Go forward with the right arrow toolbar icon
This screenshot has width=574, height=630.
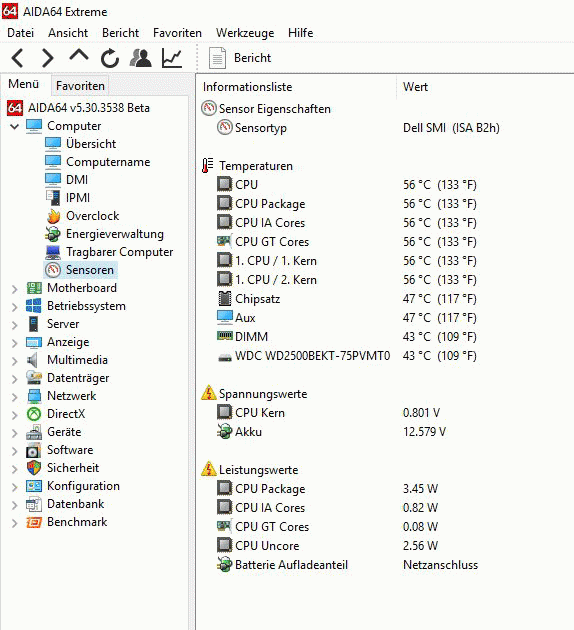point(48,58)
